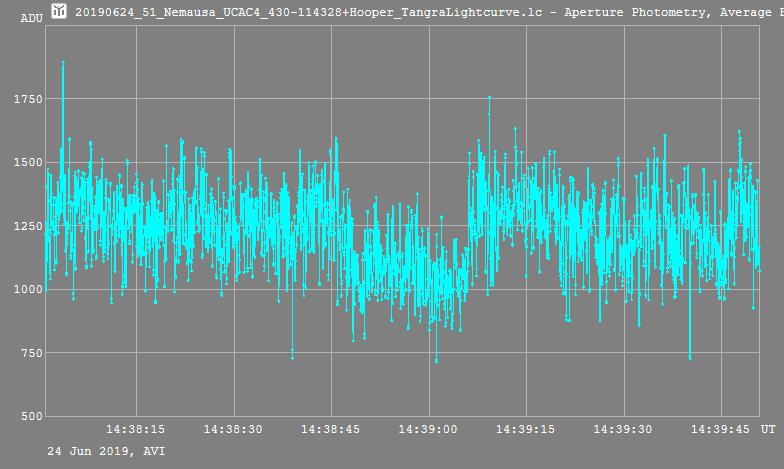Image resolution: width=784 pixels, height=469 pixels.
Task: Click the Tangra app icon in title
Action: point(58,10)
